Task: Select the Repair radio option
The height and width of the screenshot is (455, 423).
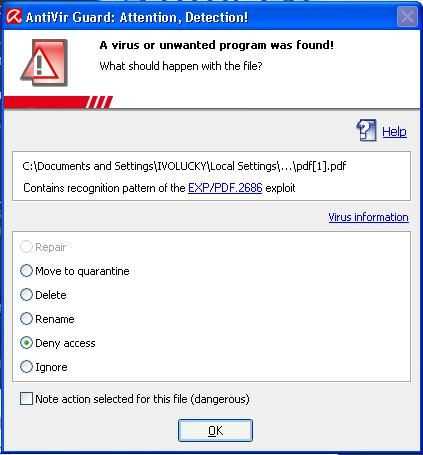Action: [26, 247]
